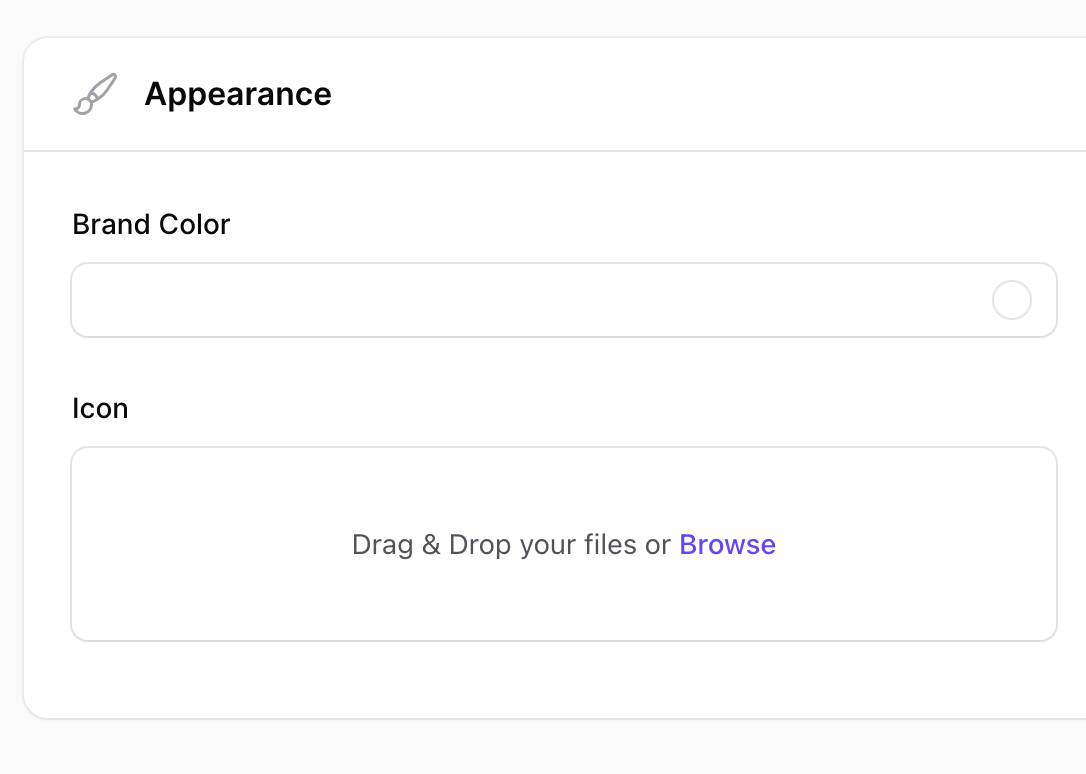This screenshot has width=1086, height=774.
Task: Click the purple Browse text in uploader
Action: pos(727,544)
